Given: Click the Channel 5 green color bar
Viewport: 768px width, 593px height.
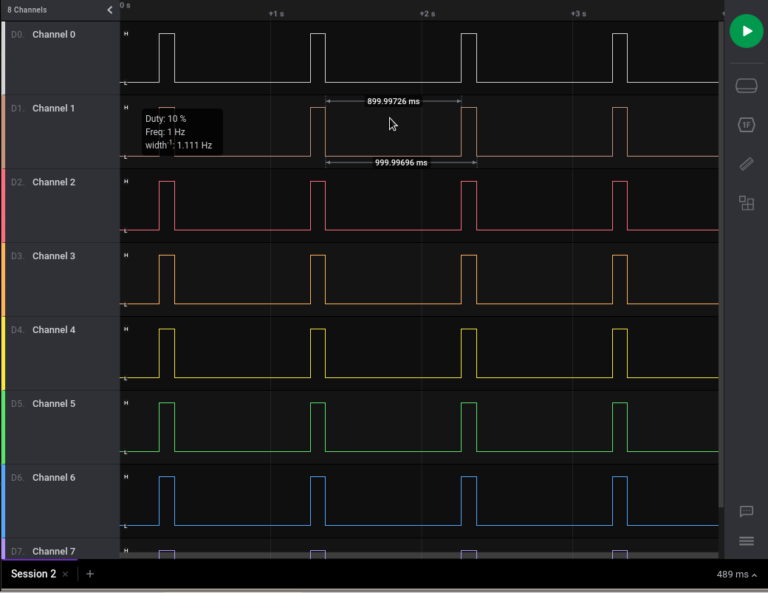Looking at the screenshot, I should tap(3, 427).
